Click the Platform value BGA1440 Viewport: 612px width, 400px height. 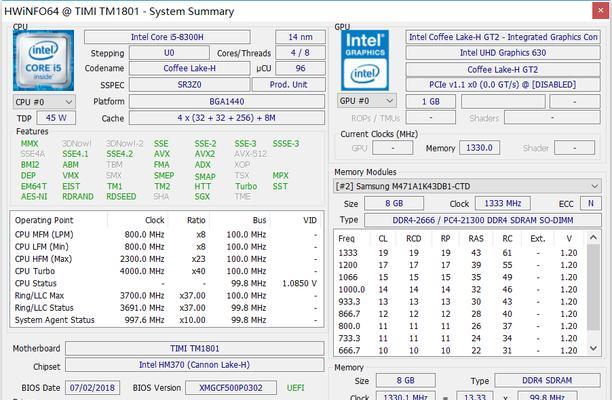click(x=227, y=101)
